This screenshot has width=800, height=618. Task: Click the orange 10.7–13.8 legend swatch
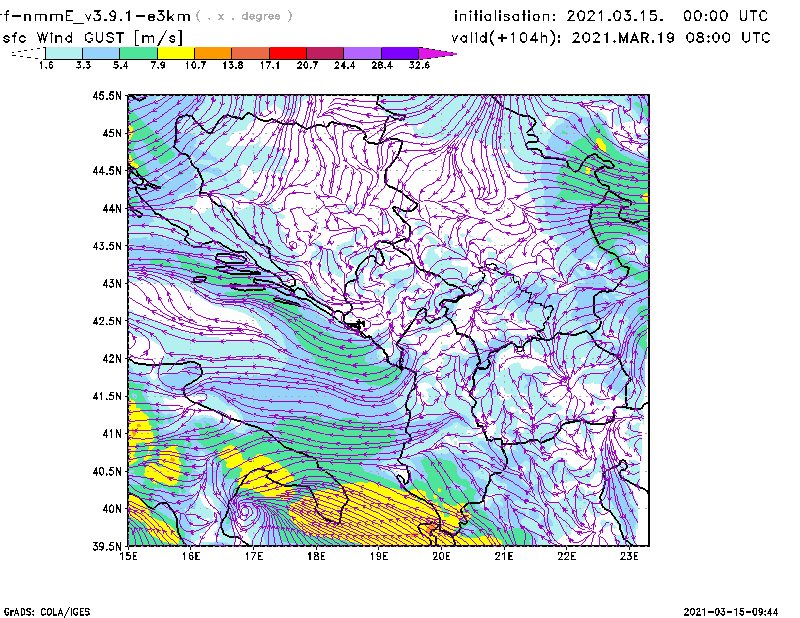(213, 53)
